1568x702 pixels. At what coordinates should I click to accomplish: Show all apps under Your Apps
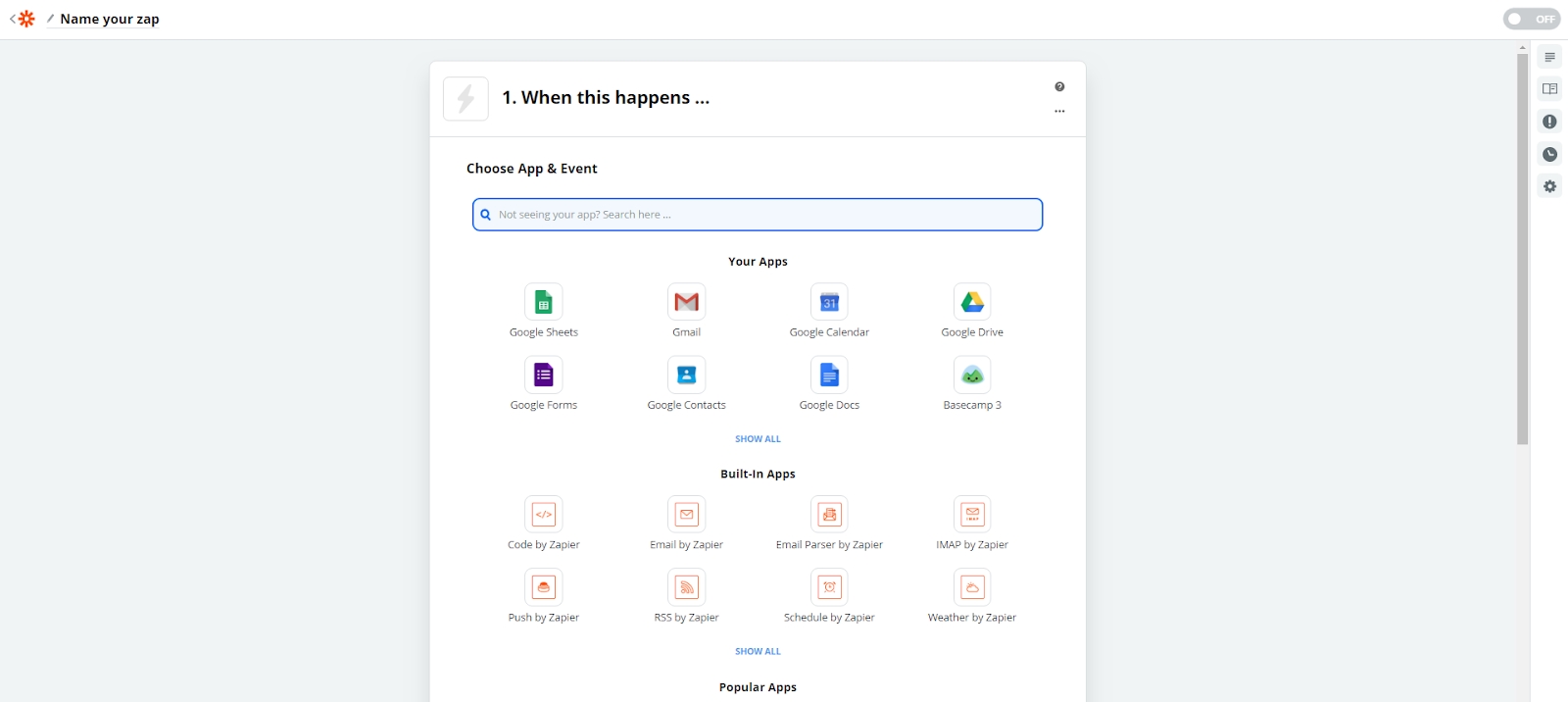tap(758, 439)
